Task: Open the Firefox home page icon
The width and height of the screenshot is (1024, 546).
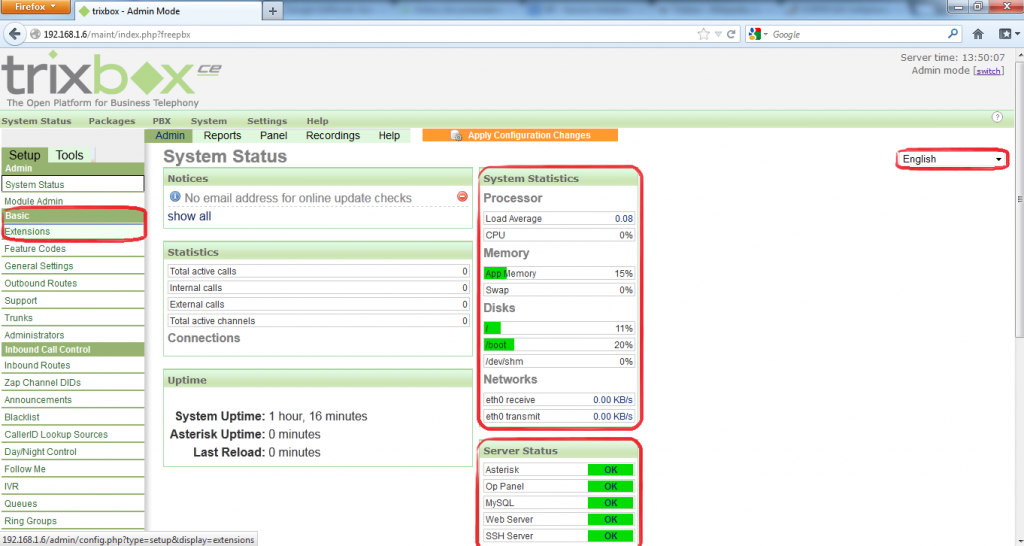Action: click(978, 34)
